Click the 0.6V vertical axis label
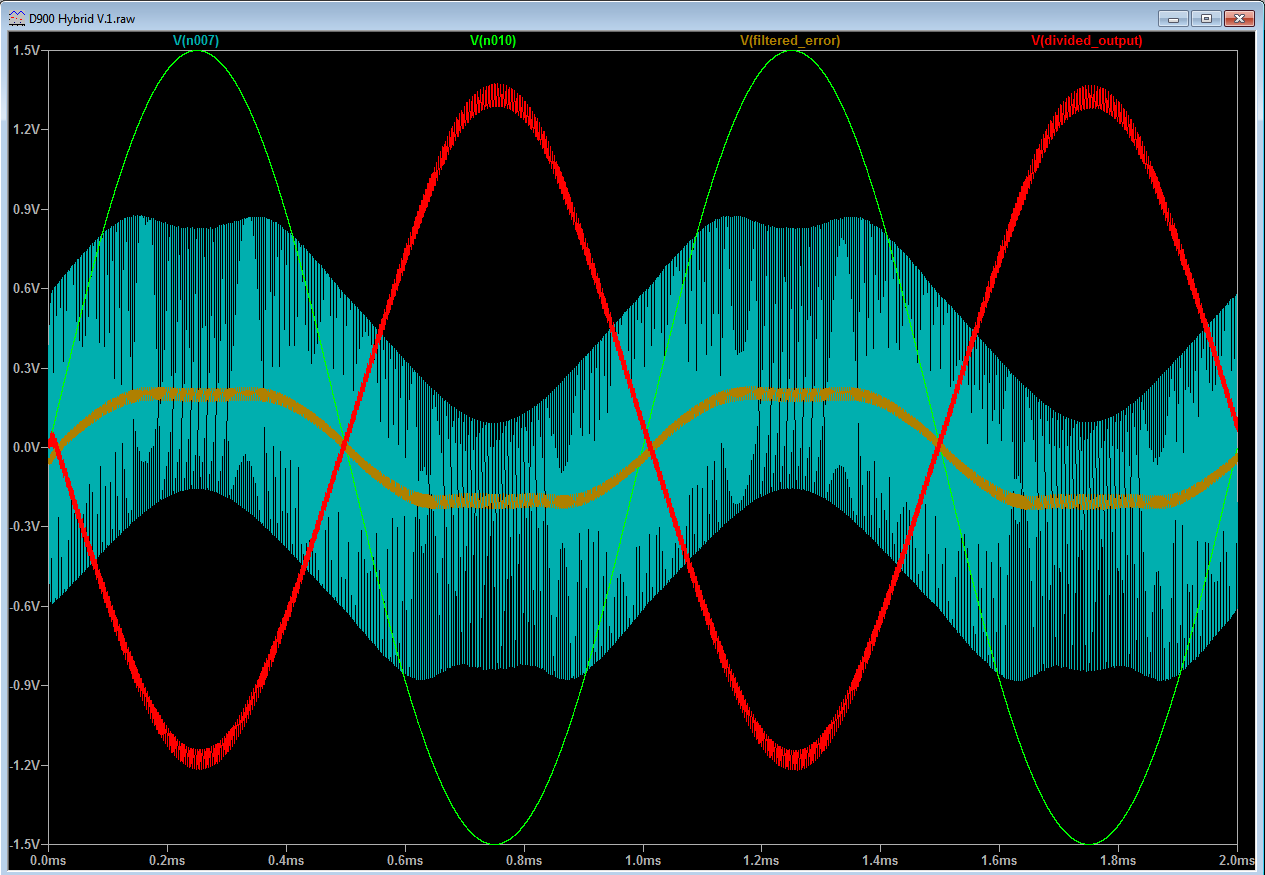Image resolution: width=1265 pixels, height=875 pixels. point(26,288)
